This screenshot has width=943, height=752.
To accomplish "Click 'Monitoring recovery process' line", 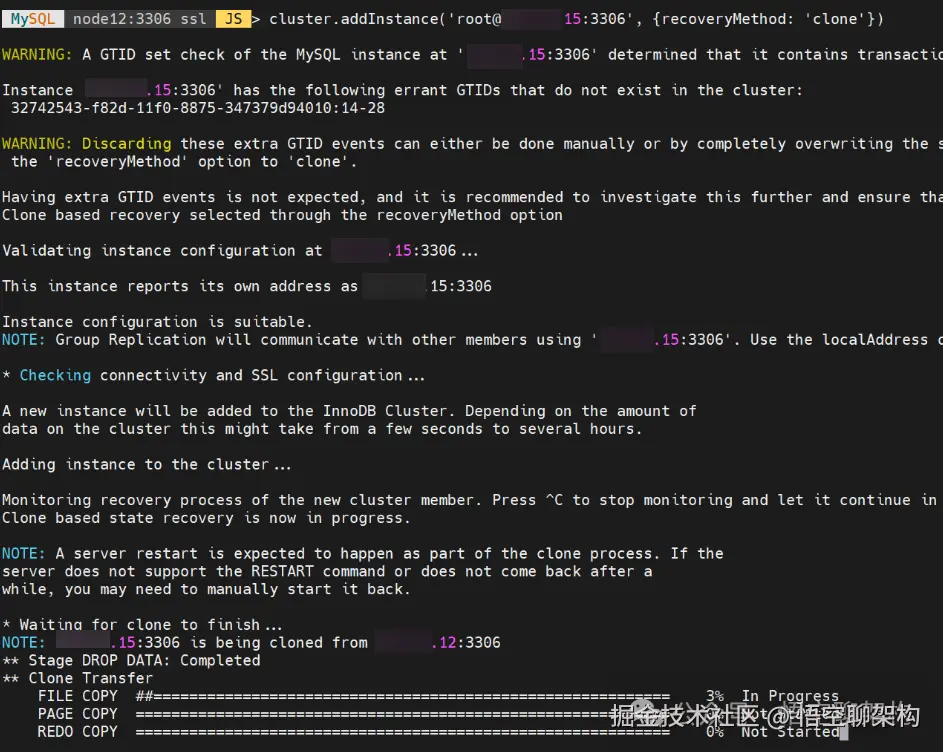I will (x=472, y=500).
